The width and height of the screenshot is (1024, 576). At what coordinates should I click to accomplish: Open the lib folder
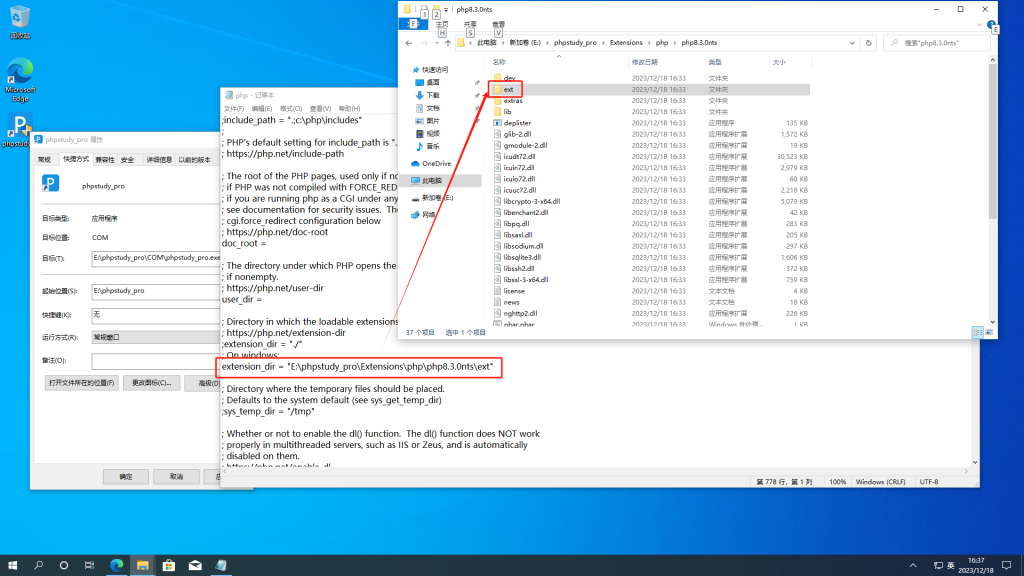(507, 112)
